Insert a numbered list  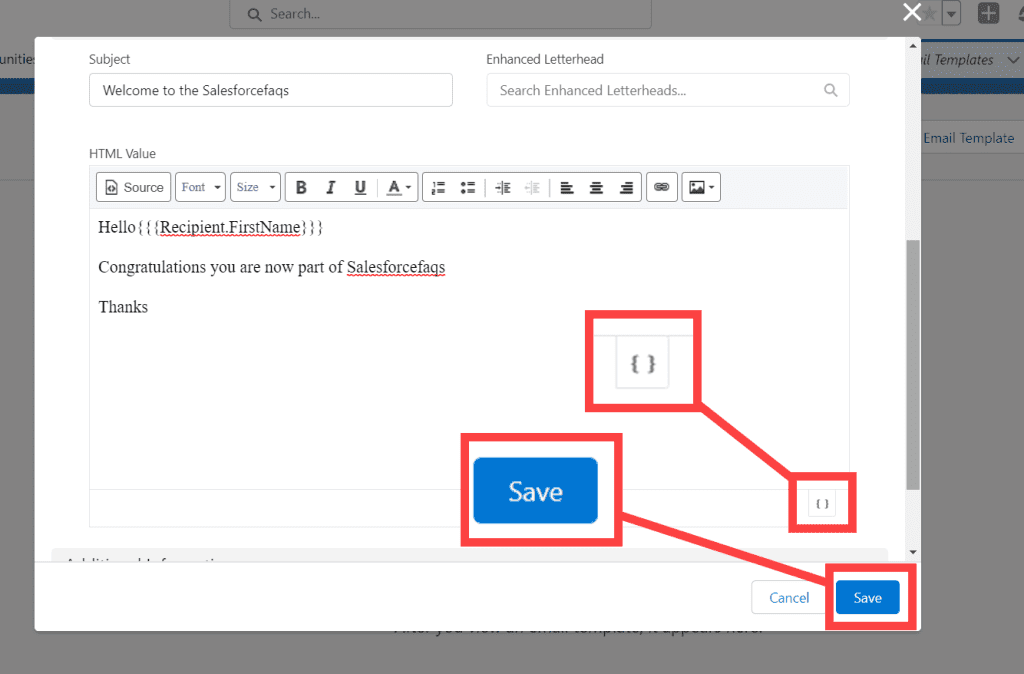tap(438, 187)
